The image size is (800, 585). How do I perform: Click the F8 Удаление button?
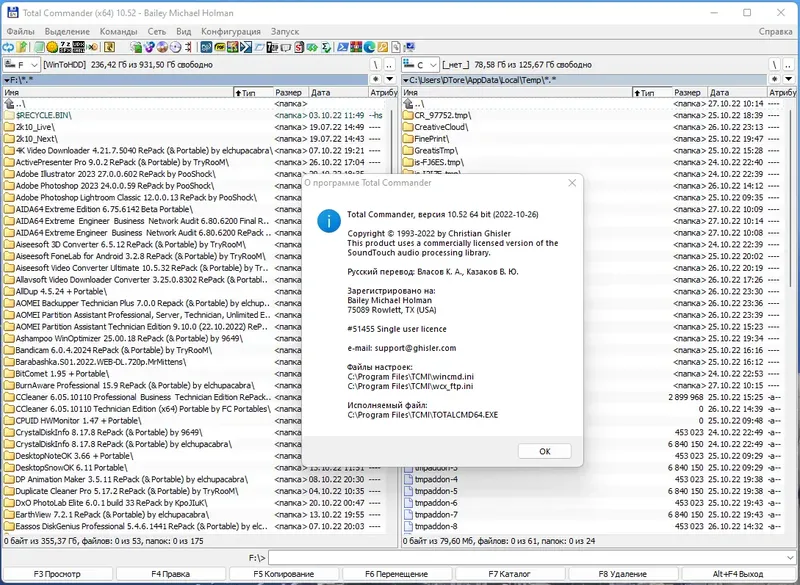click(623, 574)
